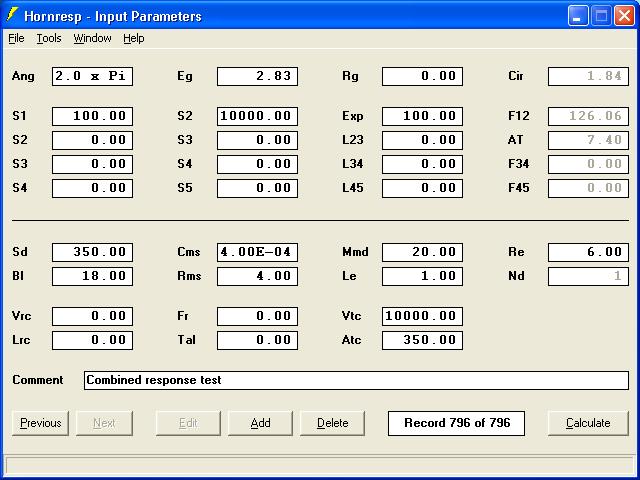Select the Nd field showing 1

point(588,276)
